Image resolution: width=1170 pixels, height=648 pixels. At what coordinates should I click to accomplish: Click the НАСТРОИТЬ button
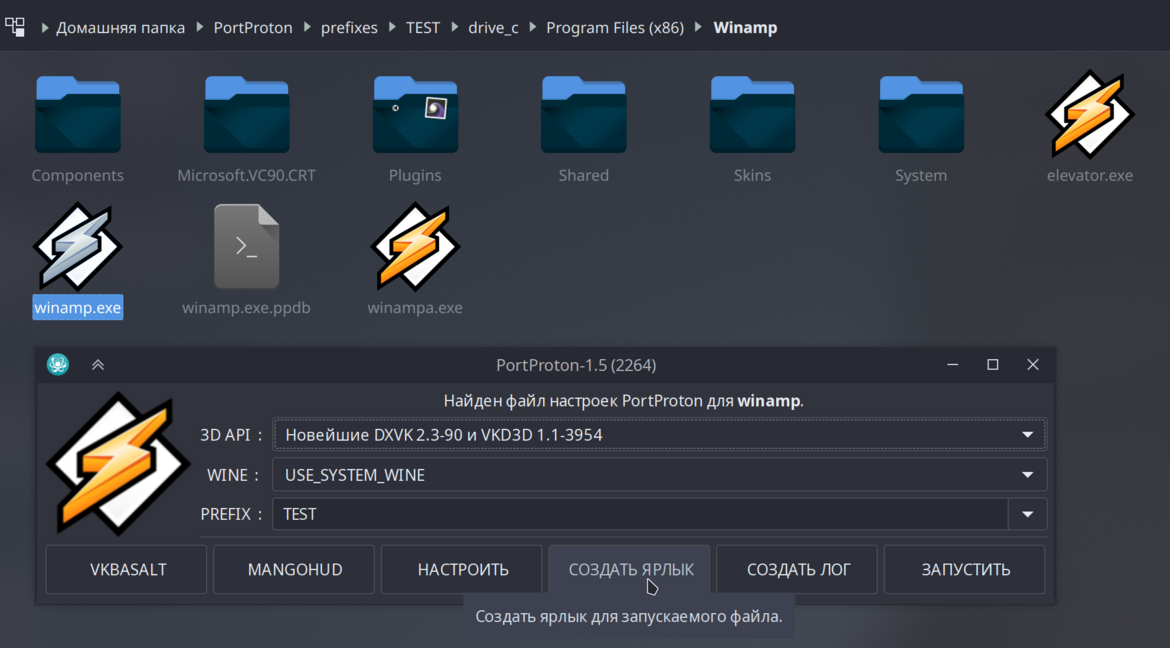[462, 570]
